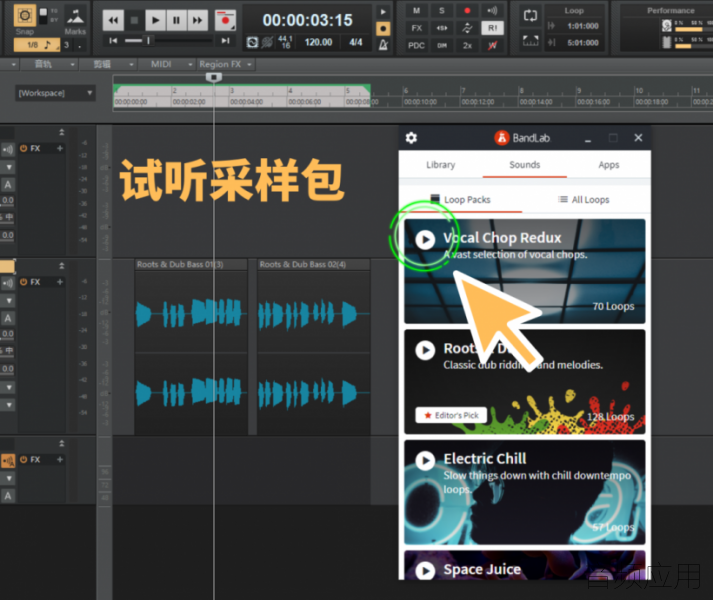Bypass all effects with FX button
Image resolution: width=713 pixels, height=600 pixels.
(417, 28)
